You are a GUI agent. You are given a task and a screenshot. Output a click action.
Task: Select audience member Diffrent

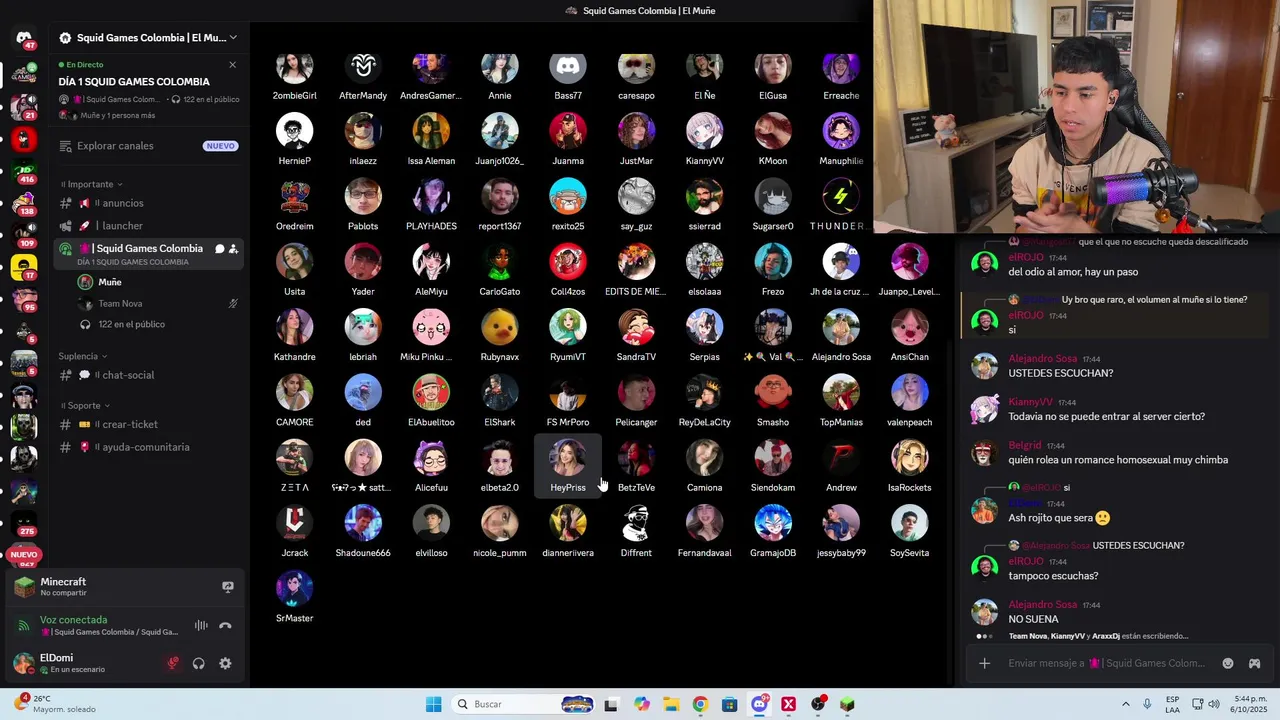[636, 532]
